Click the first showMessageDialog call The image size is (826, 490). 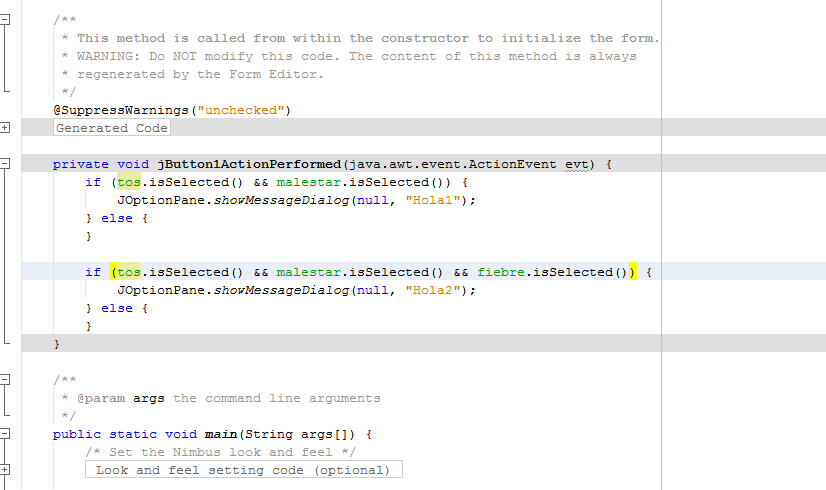point(281,200)
